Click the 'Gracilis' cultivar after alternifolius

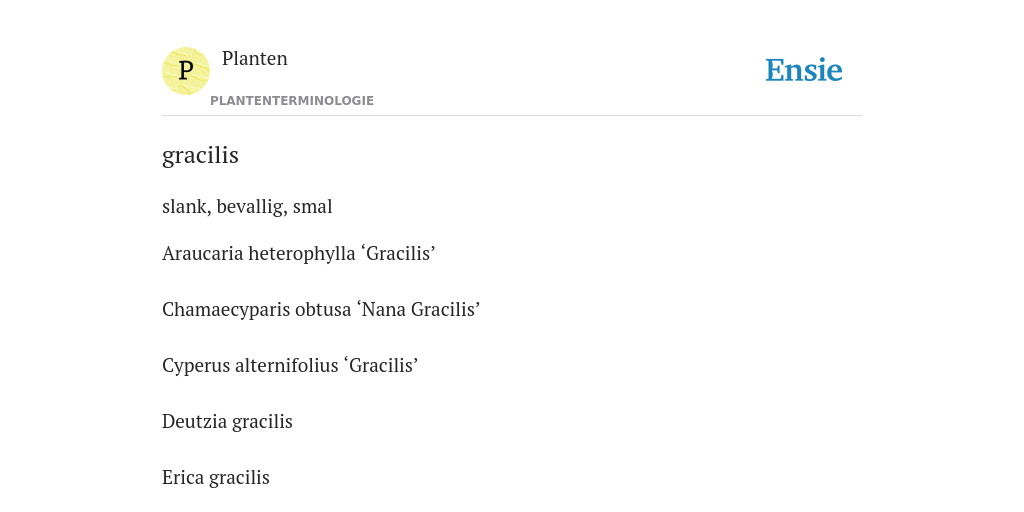(381, 366)
